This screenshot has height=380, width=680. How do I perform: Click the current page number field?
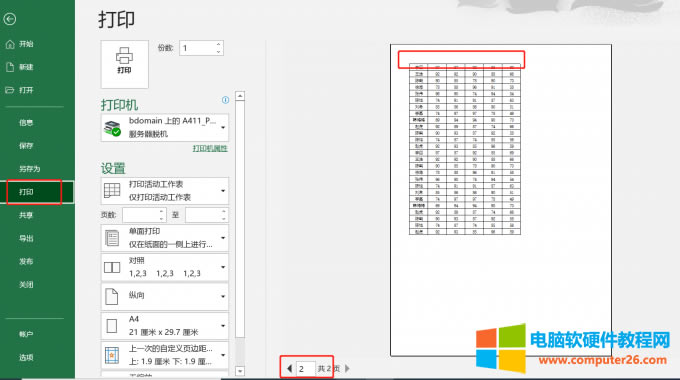[306, 368]
